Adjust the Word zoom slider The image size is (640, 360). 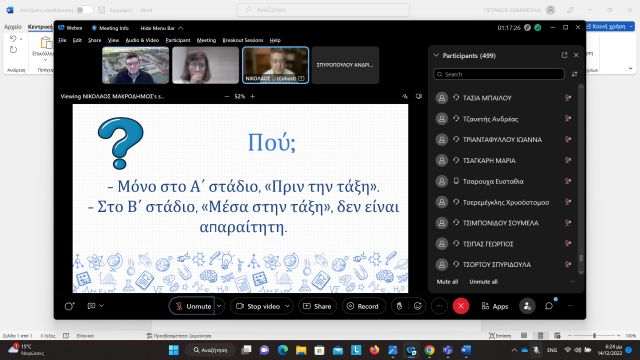[594, 336]
